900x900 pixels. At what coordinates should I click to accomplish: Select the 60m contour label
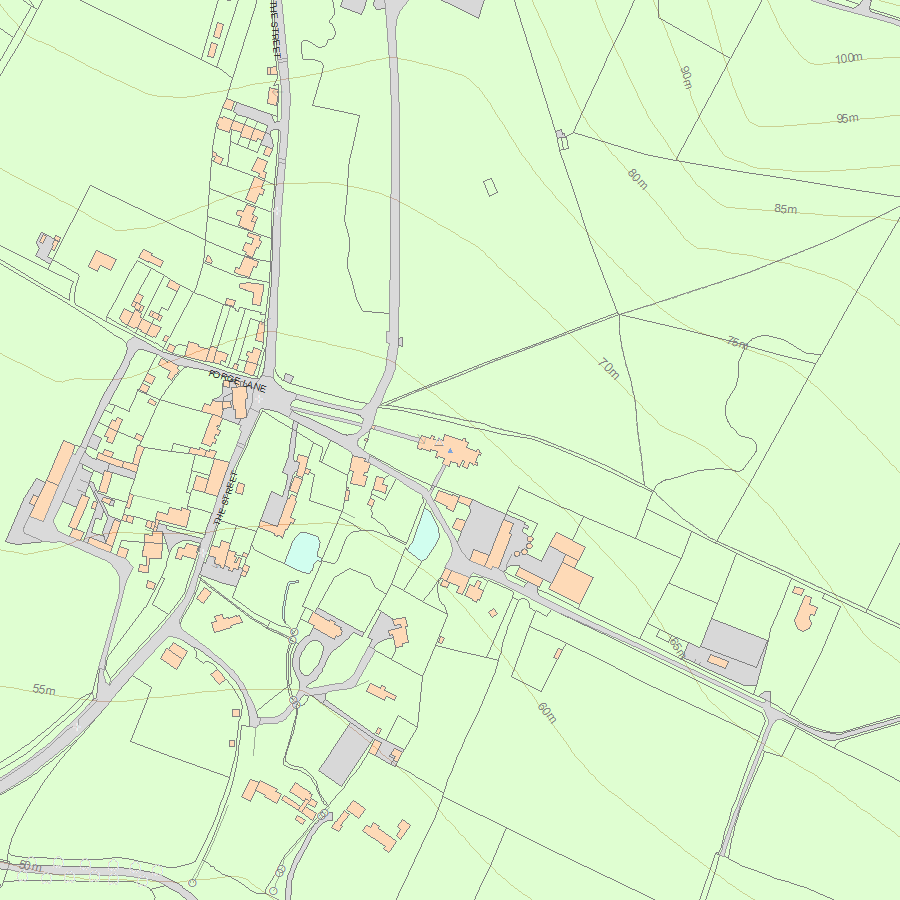pyautogui.click(x=547, y=712)
